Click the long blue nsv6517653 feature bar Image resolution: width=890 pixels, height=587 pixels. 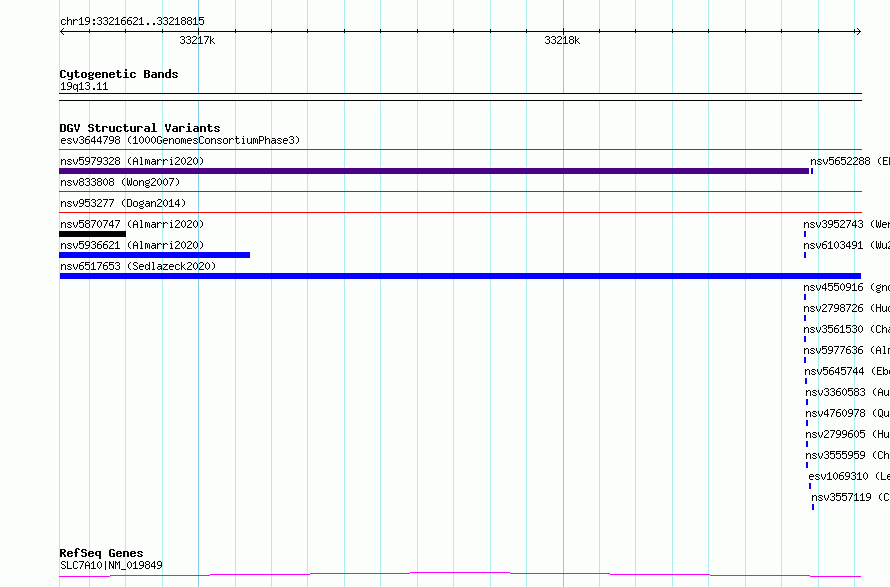click(x=460, y=276)
